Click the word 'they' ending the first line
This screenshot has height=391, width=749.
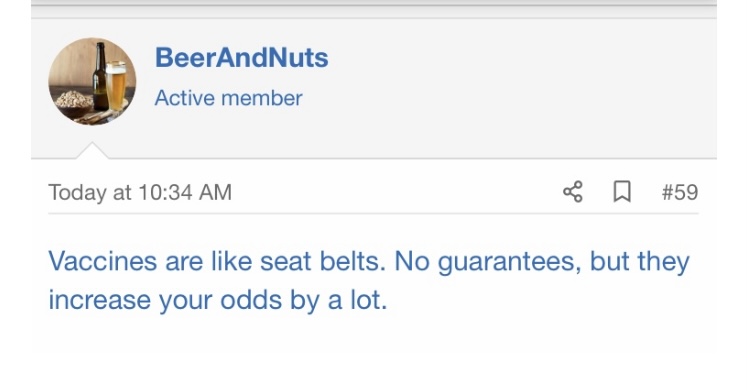point(664,262)
